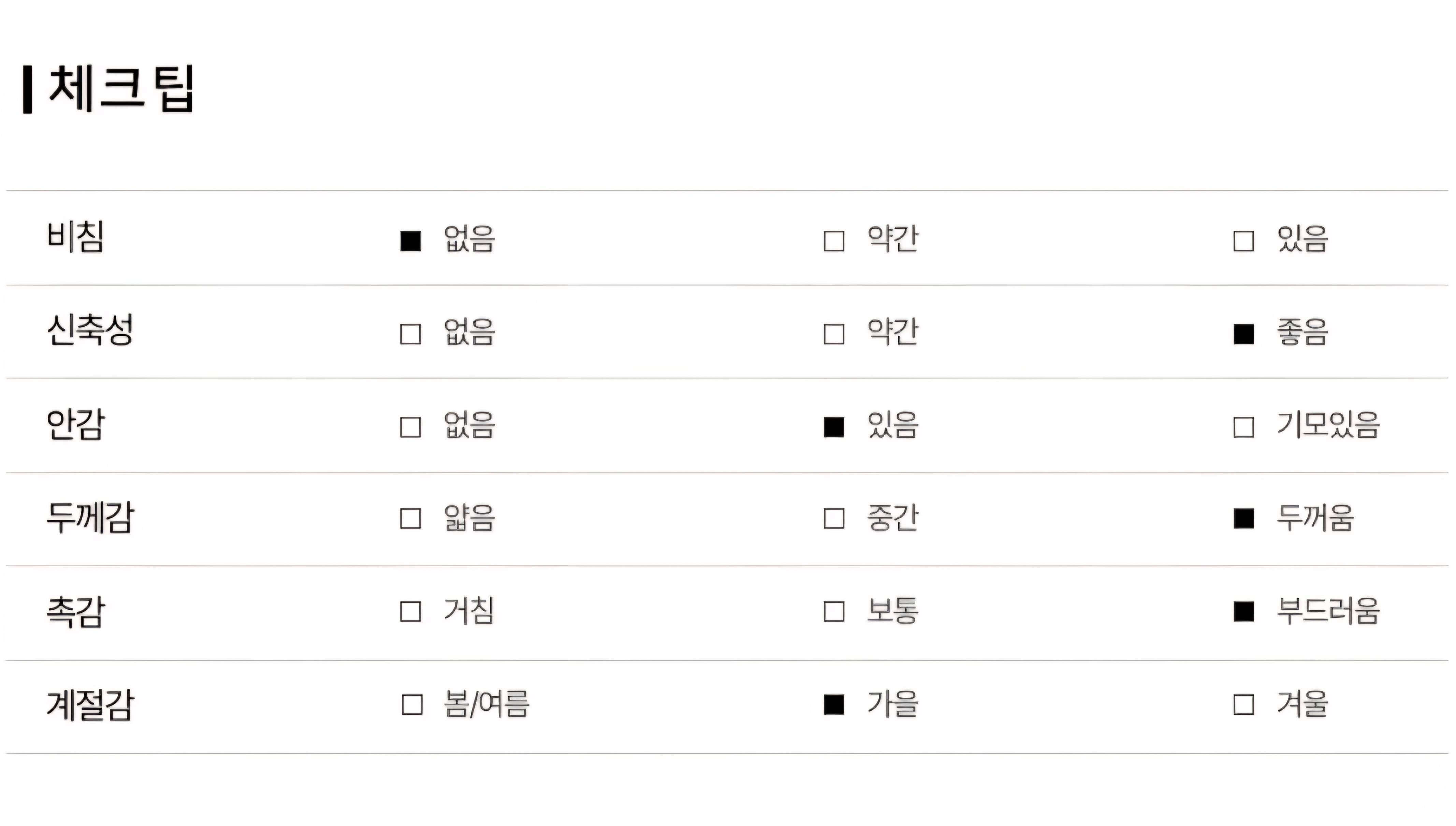Tick the 비침 약간 checkbox

coord(833,241)
